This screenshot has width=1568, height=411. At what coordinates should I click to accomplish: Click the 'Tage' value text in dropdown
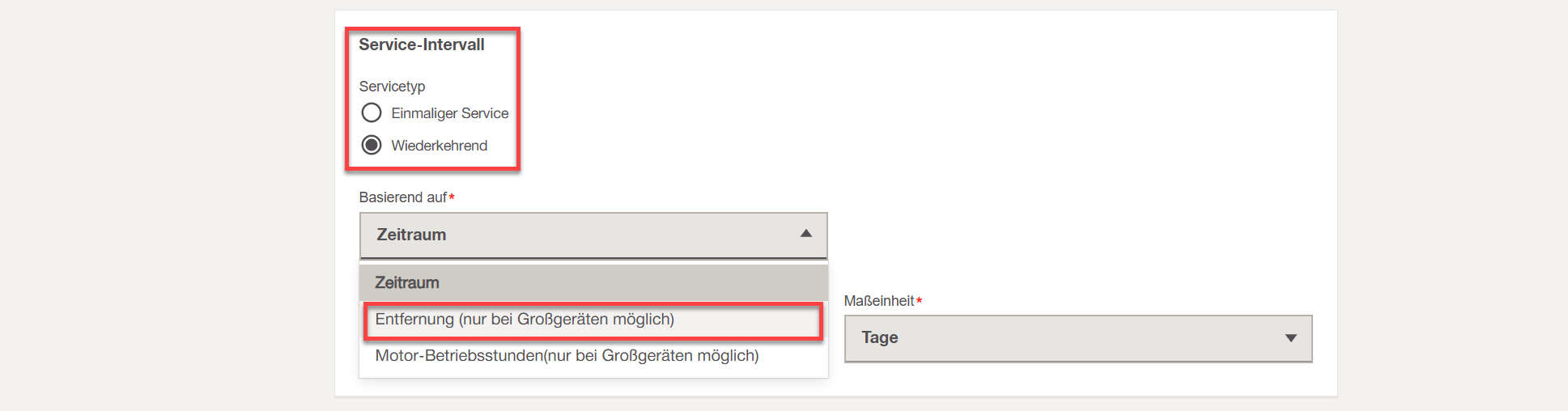879,337
